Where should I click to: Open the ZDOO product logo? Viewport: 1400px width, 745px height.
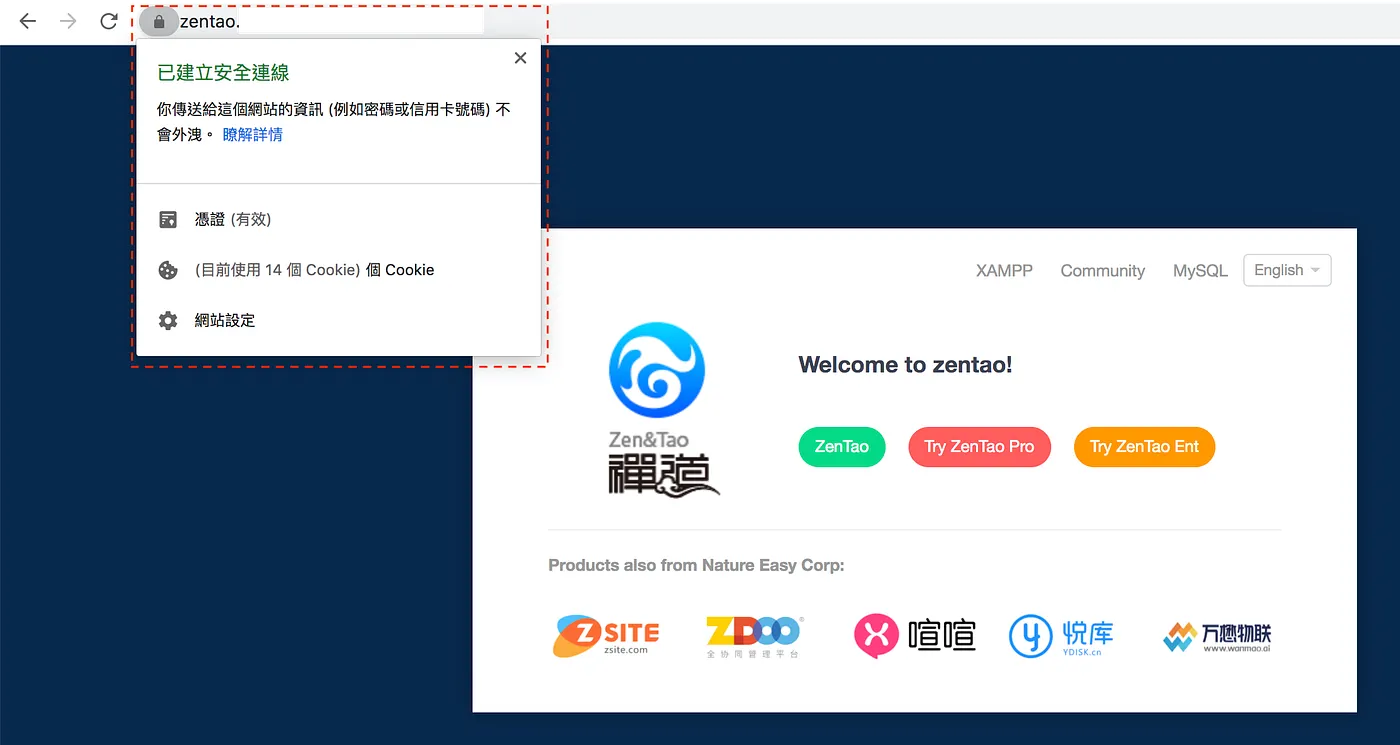coord(753,635)
